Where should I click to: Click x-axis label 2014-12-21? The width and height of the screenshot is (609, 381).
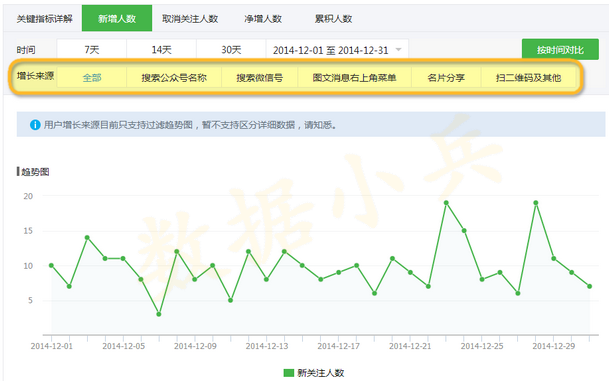(x=410, y=346)
